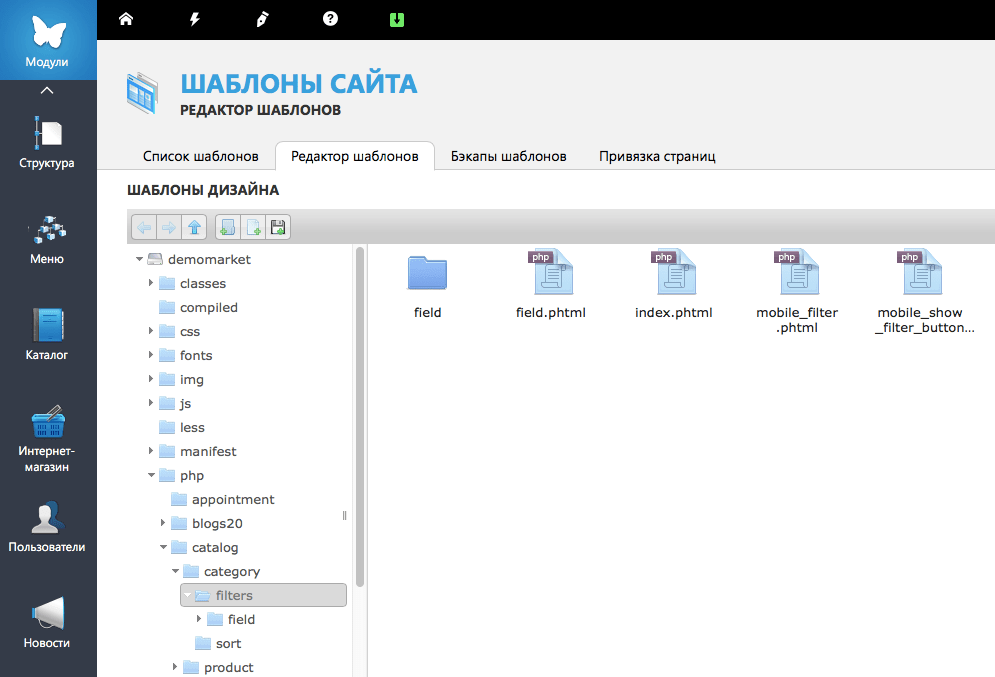Open the Пользователи module
995x677 pixels.
click(47, 527)
